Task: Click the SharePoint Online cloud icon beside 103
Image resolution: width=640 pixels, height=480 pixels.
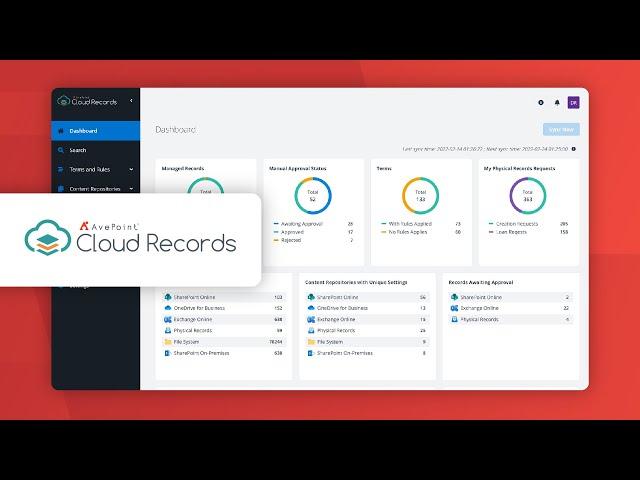Action: point(168,297)
